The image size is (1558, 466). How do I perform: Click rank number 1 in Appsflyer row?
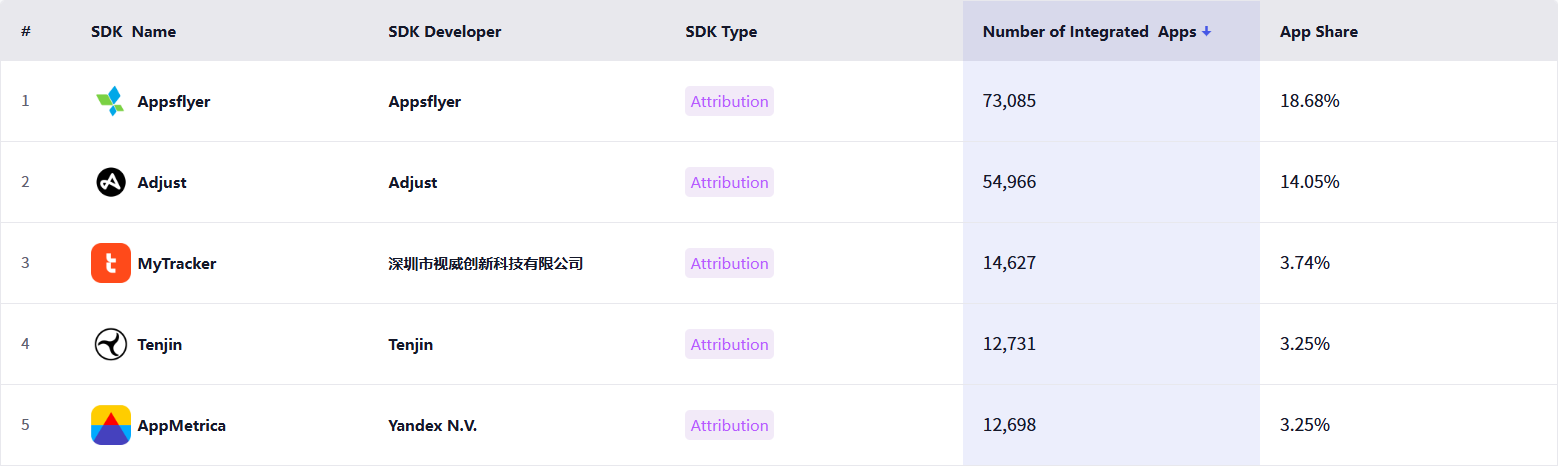tap(25, 101)
